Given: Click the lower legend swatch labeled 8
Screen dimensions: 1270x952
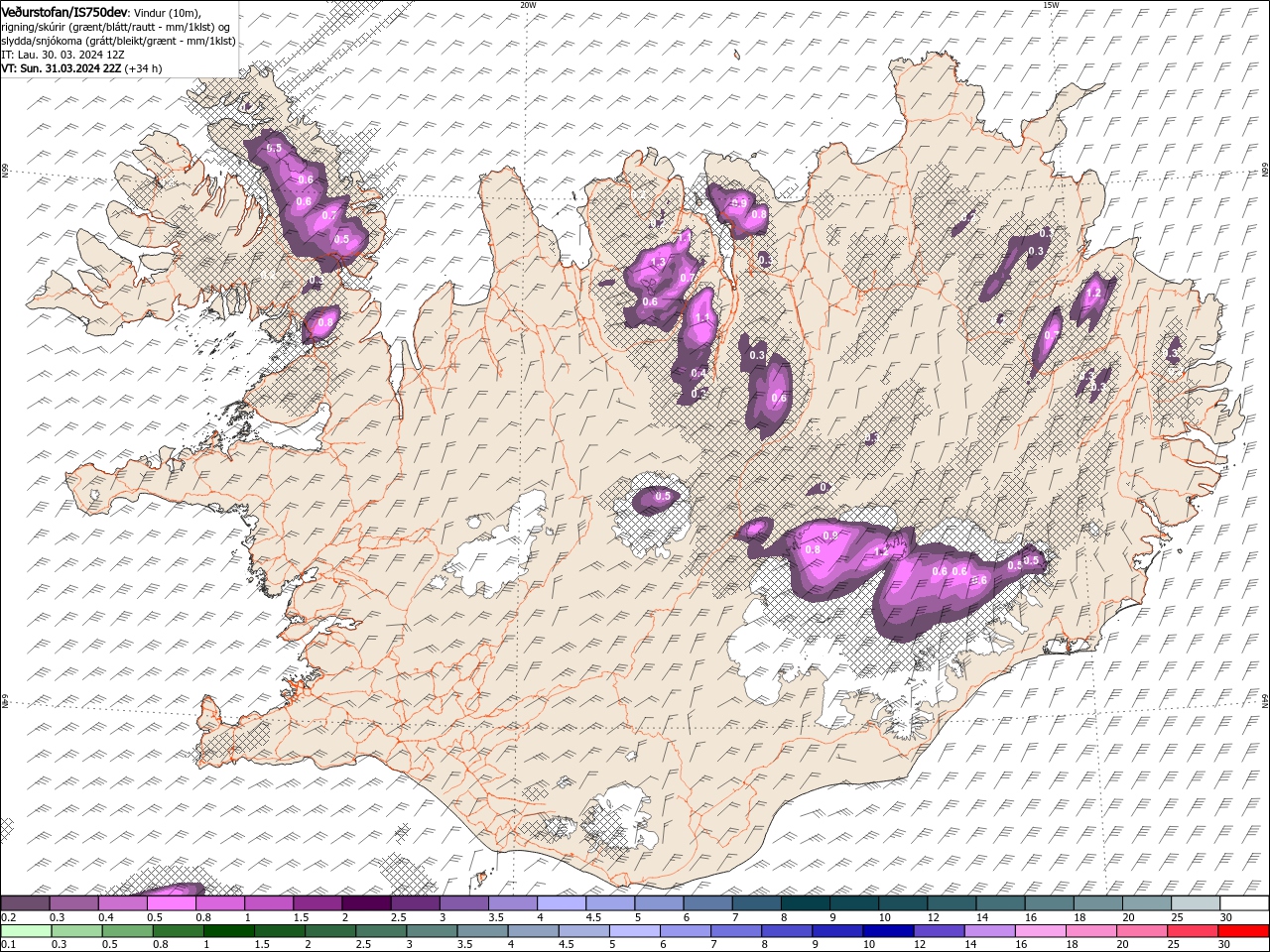Looking at the screenshot, I should tap(786, 931).
